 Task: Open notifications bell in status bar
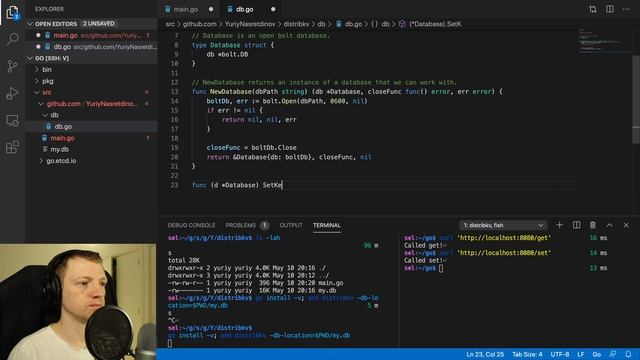[x=629, y=354]
